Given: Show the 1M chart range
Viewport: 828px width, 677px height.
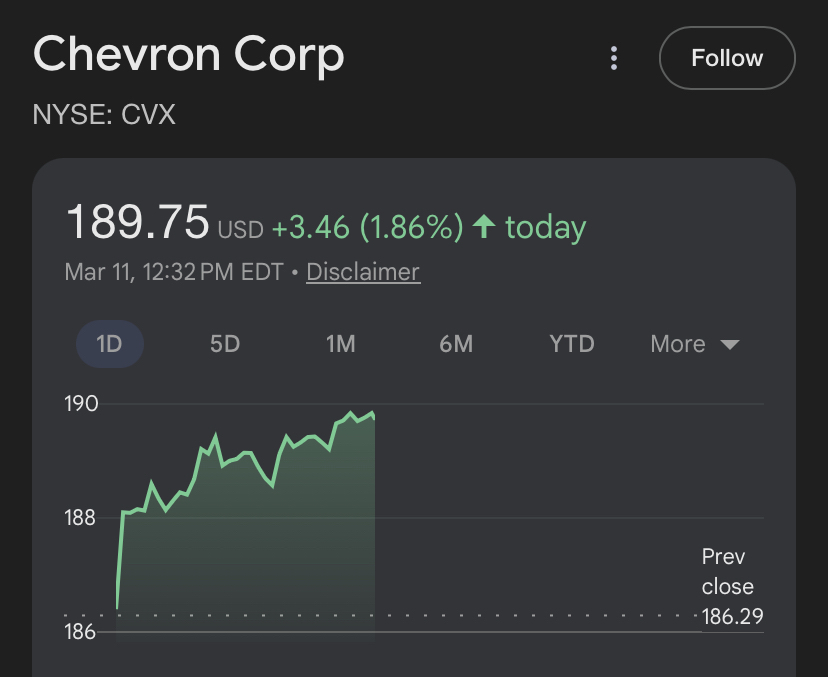Looking at the screenshot, I should coord(341,344).
